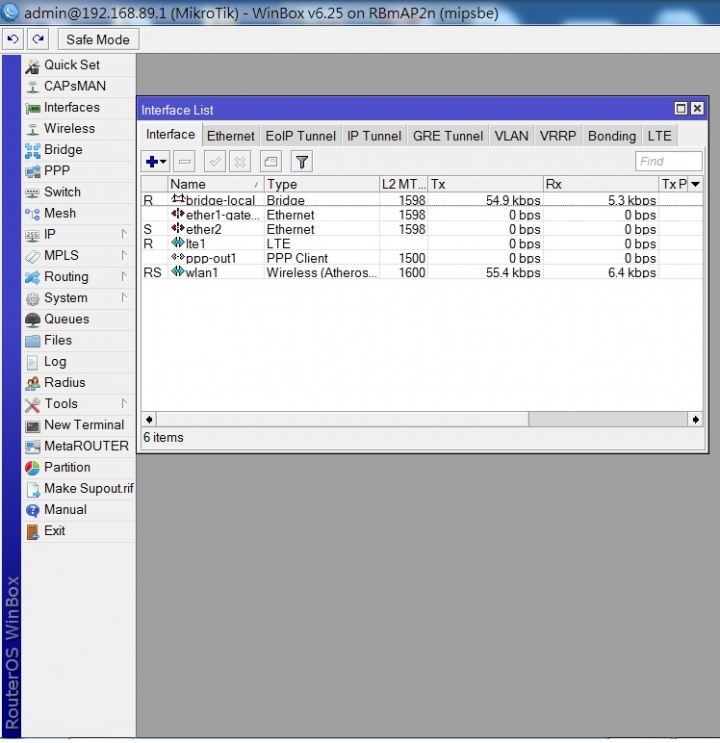Switch to the VLAN tab
720x743 pixels.
[511, 136]
